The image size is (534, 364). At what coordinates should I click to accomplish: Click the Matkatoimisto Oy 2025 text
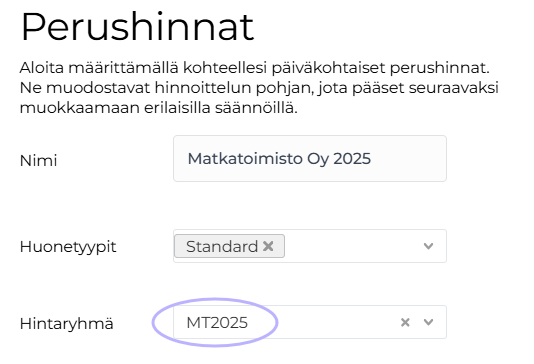tap(279, 159)
